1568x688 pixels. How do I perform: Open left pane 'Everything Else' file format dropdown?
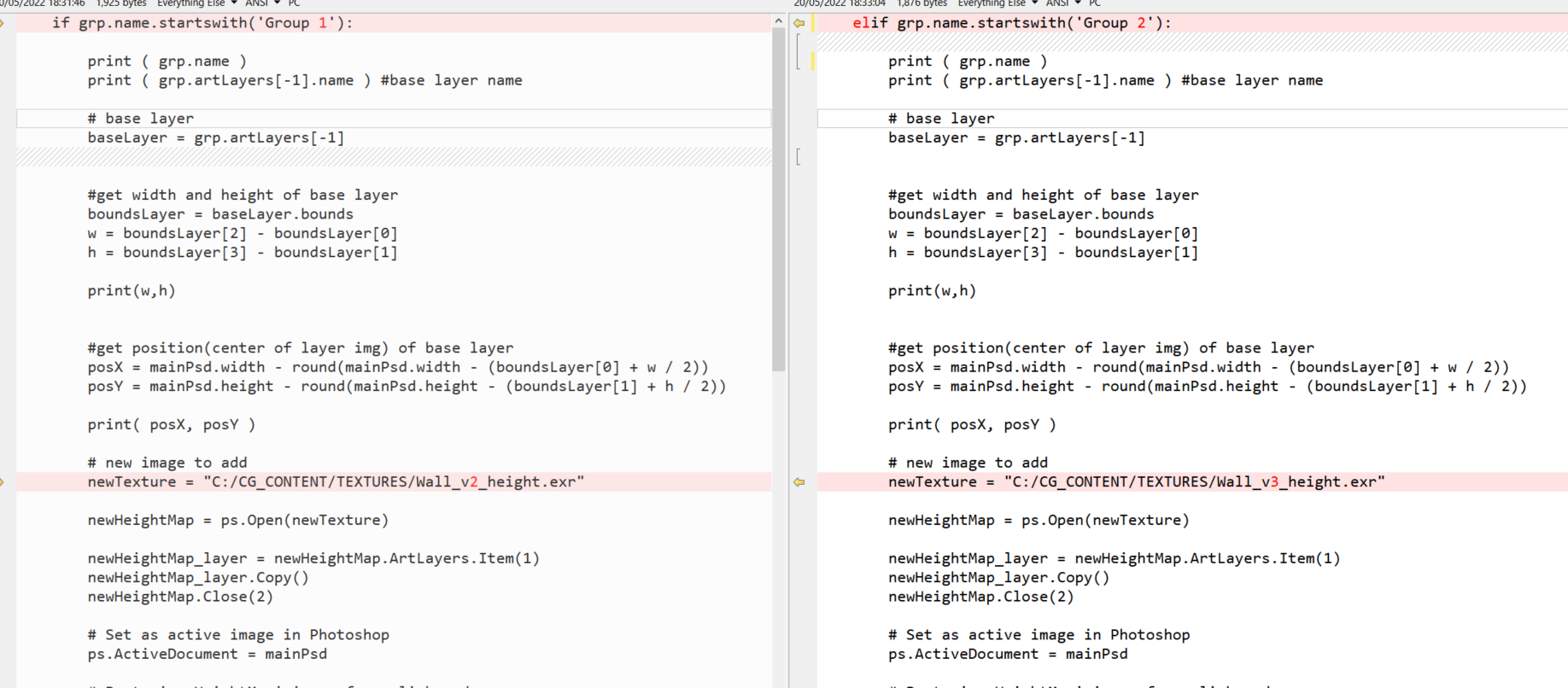[196, 3]
